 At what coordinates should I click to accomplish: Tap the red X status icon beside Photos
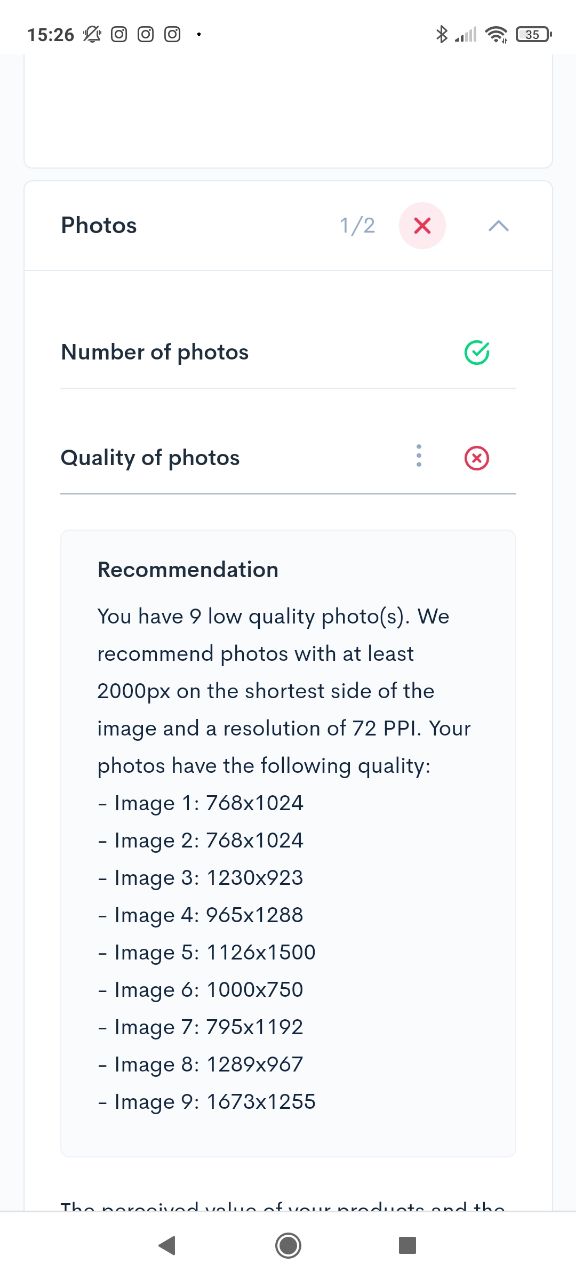(x=422, y=225)
